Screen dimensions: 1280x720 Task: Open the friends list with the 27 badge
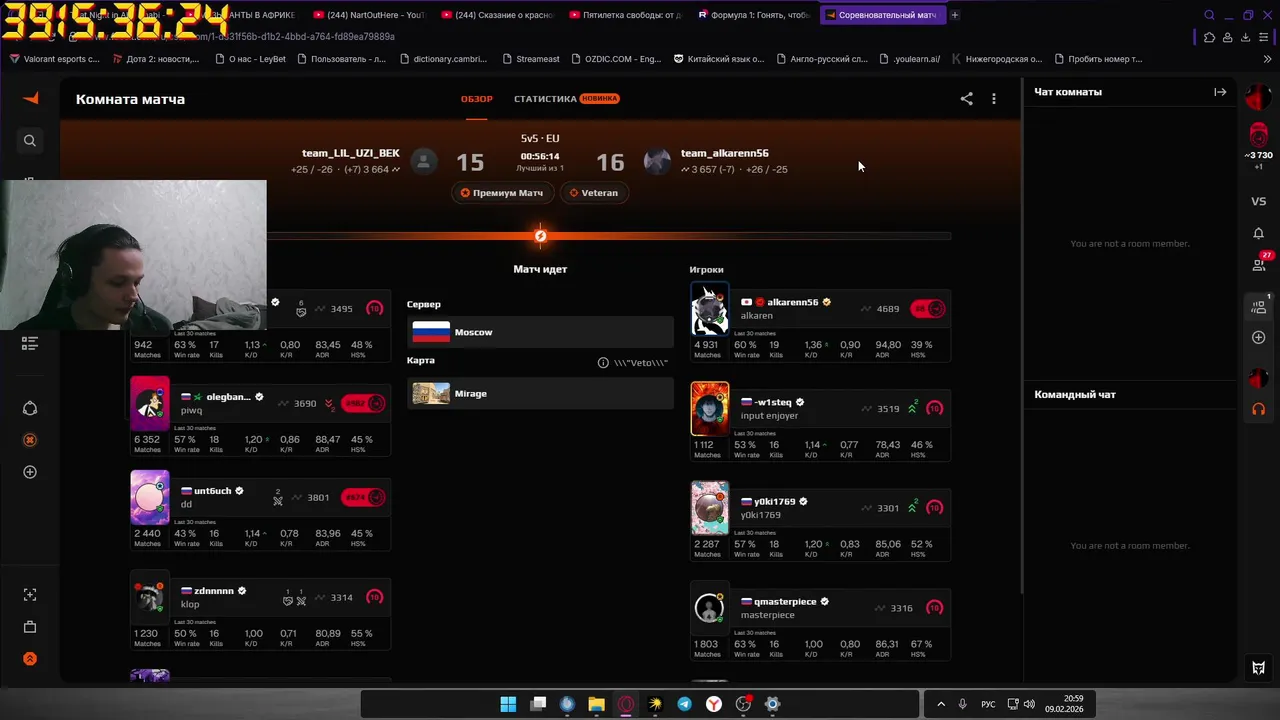pos(1258,265)
